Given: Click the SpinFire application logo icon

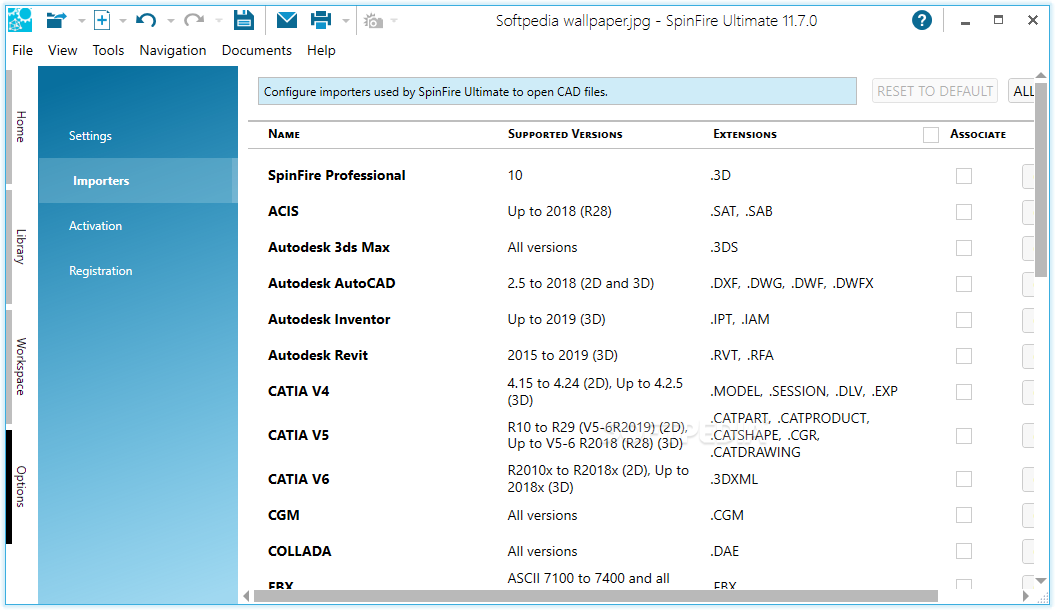Looking at the screenshot, I should [20, 20].
